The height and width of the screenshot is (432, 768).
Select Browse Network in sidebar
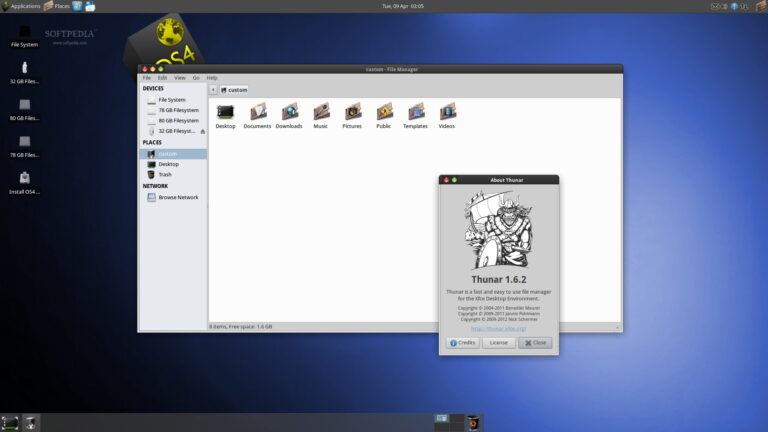(x=178, y=197)
